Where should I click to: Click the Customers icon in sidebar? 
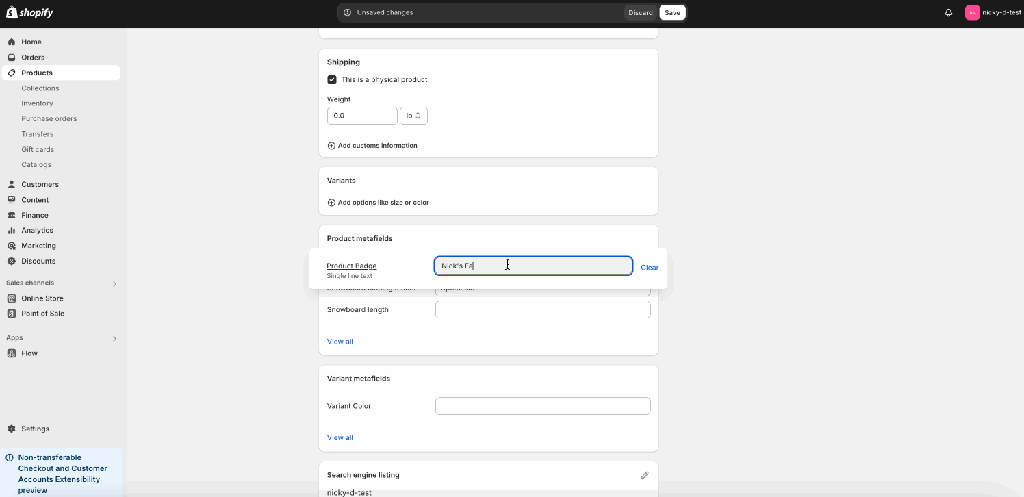11,185
